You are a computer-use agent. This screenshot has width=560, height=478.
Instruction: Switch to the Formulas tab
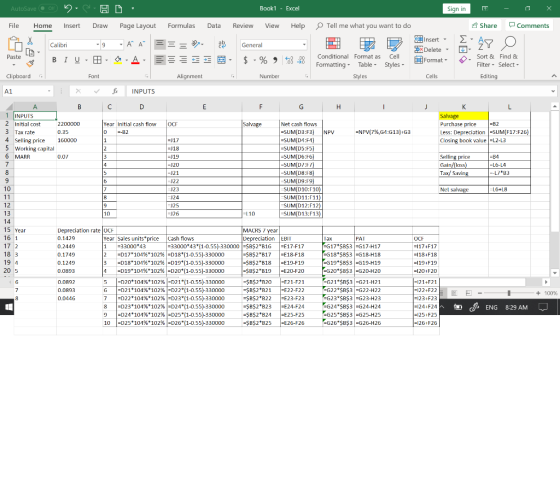pyautogui.click(x=181, y=26)
